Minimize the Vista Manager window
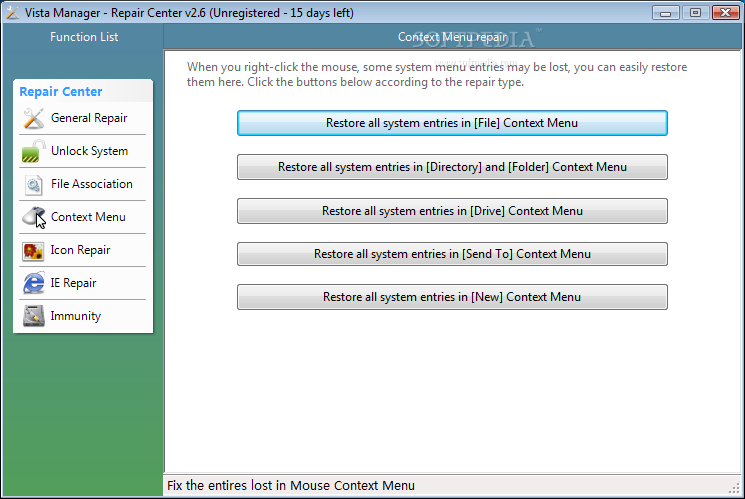The image size is (745, 499). click(x=666, y=13)
